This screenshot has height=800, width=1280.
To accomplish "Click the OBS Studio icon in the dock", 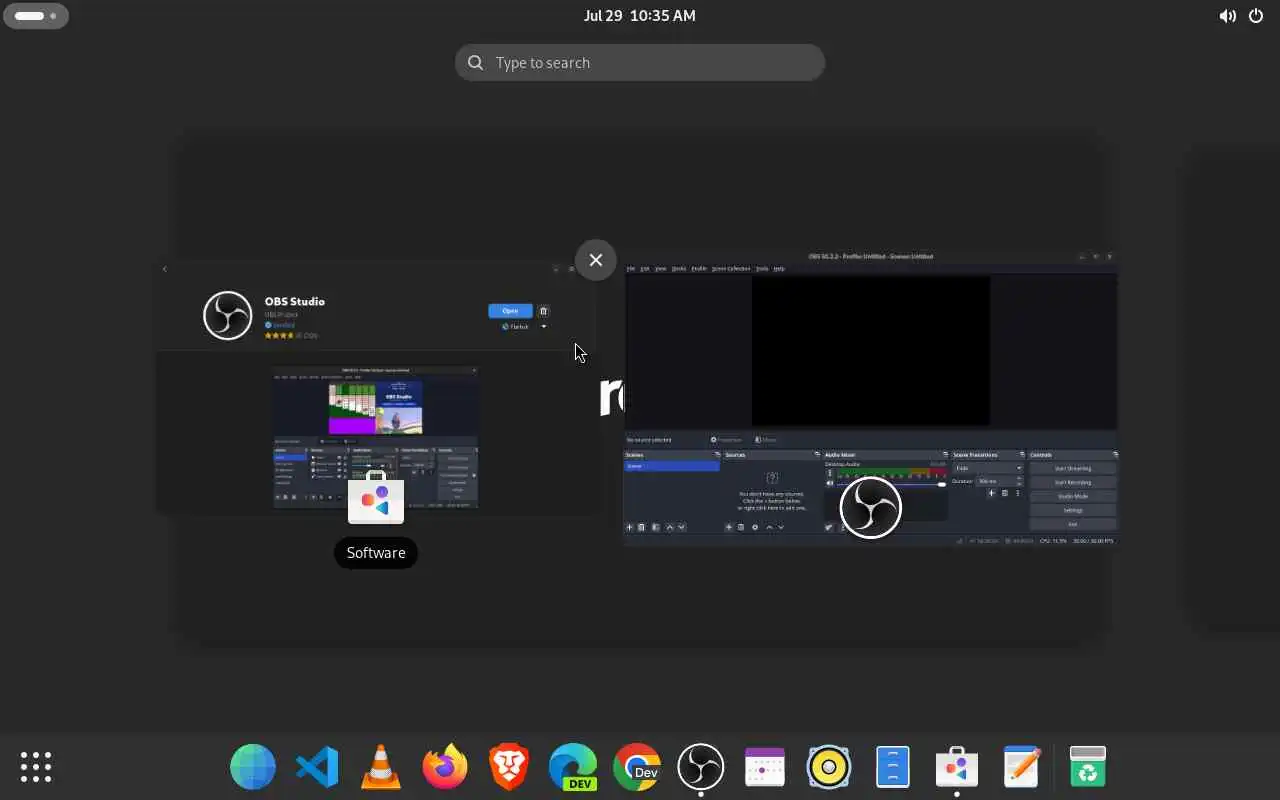I will (701, 767).
